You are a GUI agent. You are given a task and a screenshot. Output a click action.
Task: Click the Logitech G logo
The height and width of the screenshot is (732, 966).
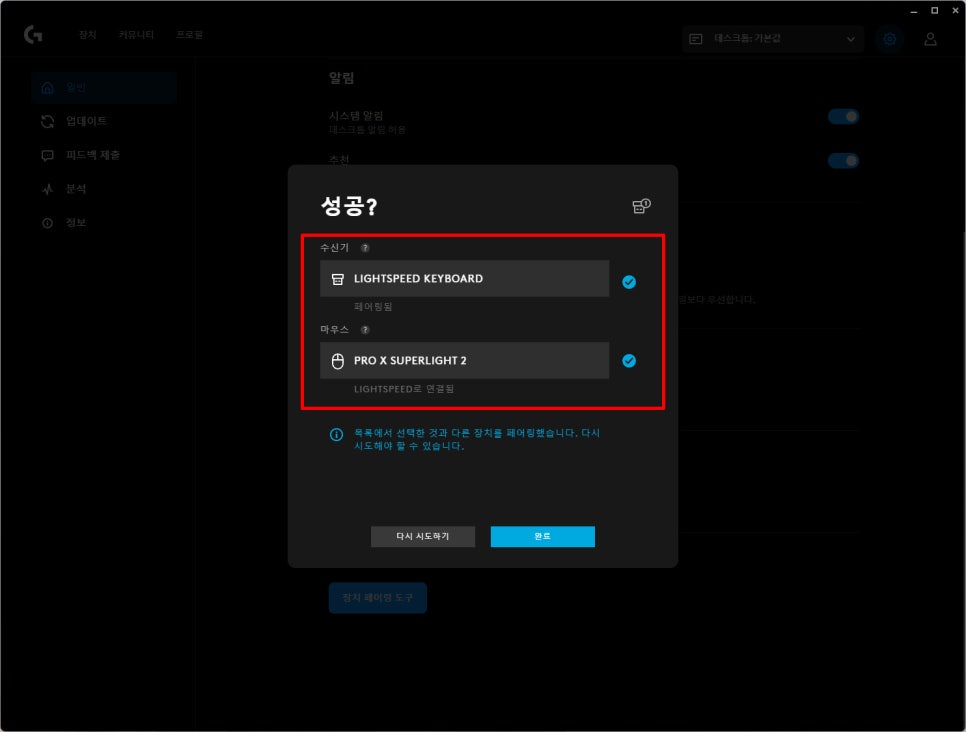coord(33,35)
